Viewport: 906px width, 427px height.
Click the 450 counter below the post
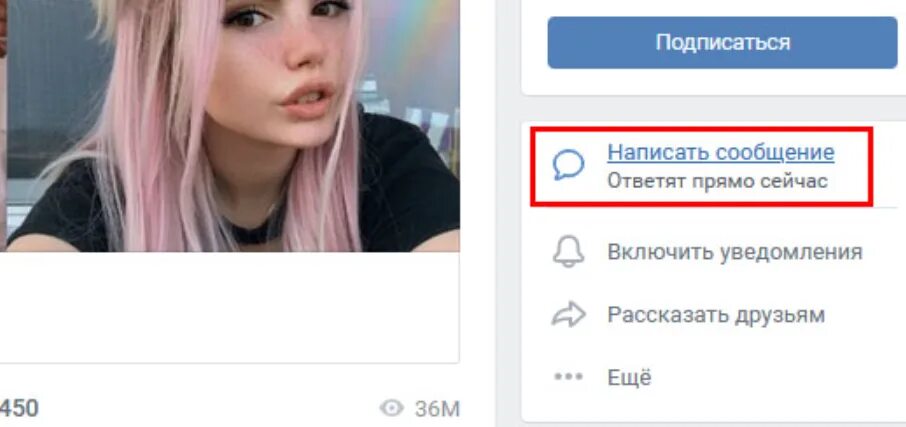(19, 409)
